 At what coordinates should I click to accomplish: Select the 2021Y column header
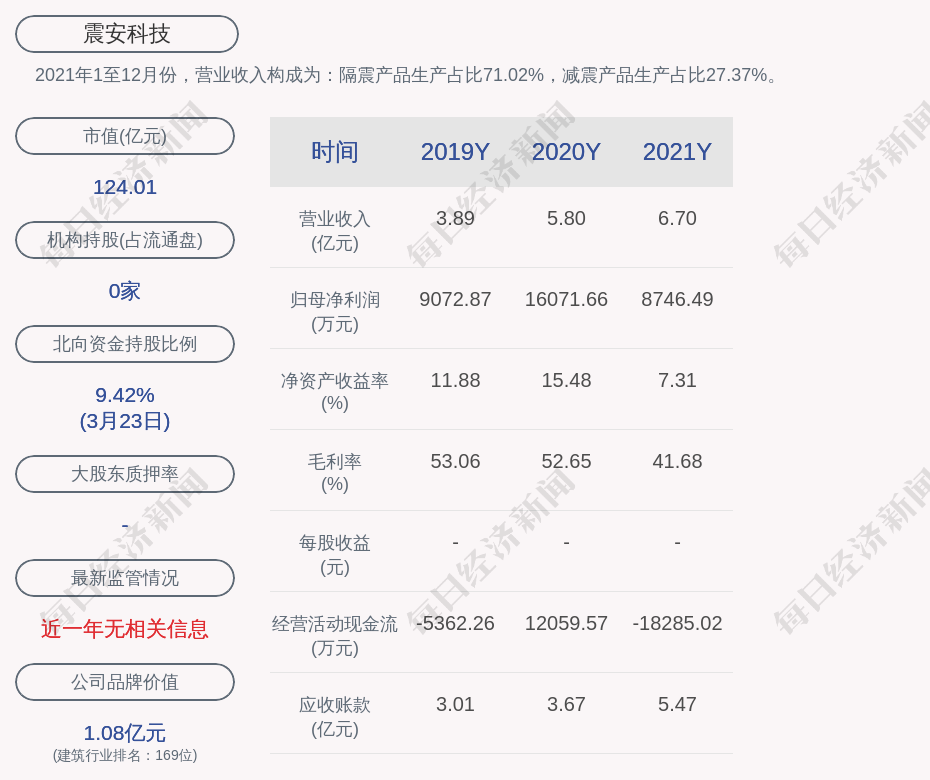677,152
